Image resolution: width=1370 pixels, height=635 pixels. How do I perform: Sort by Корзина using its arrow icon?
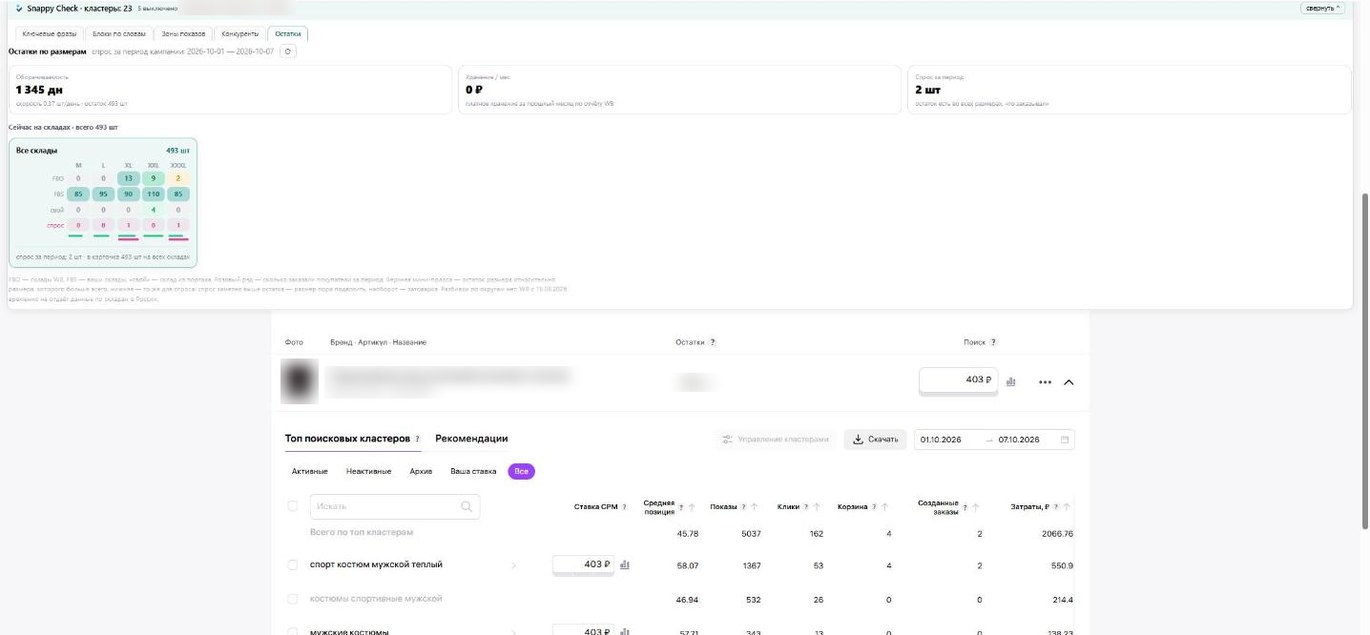(x=887, y=507)
